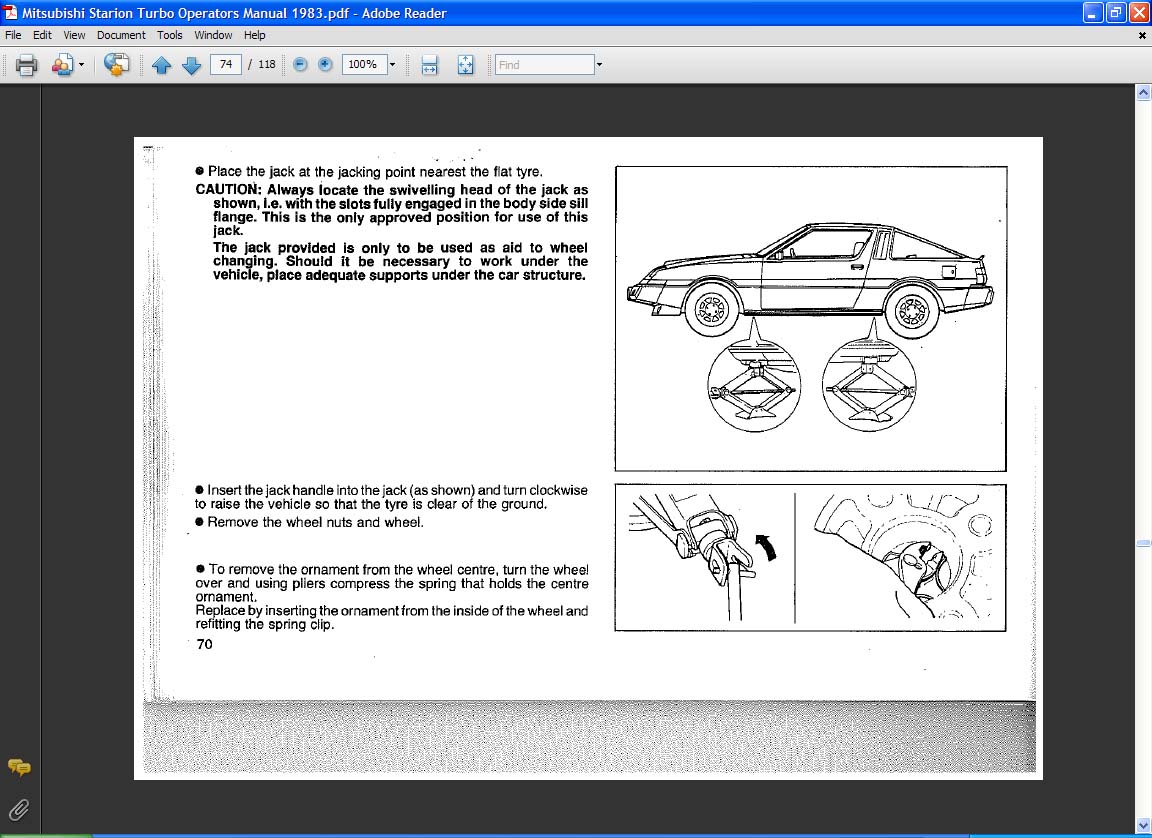Expand the collaboration icon dropdown arrow
This screenshot has height=838, width=1152.
[x=81, y=65]
